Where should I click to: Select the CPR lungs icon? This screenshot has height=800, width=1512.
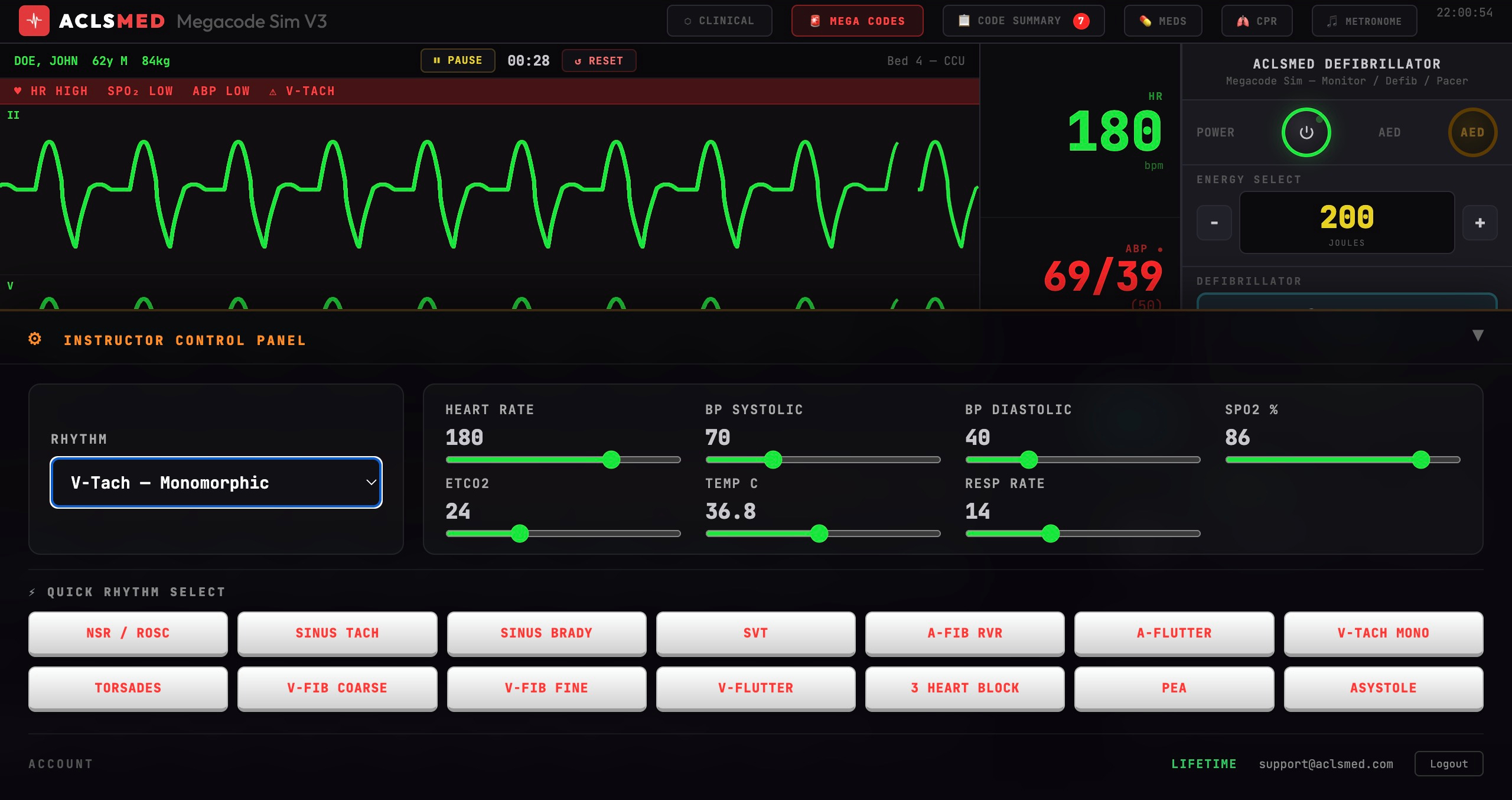(1242, 21)
